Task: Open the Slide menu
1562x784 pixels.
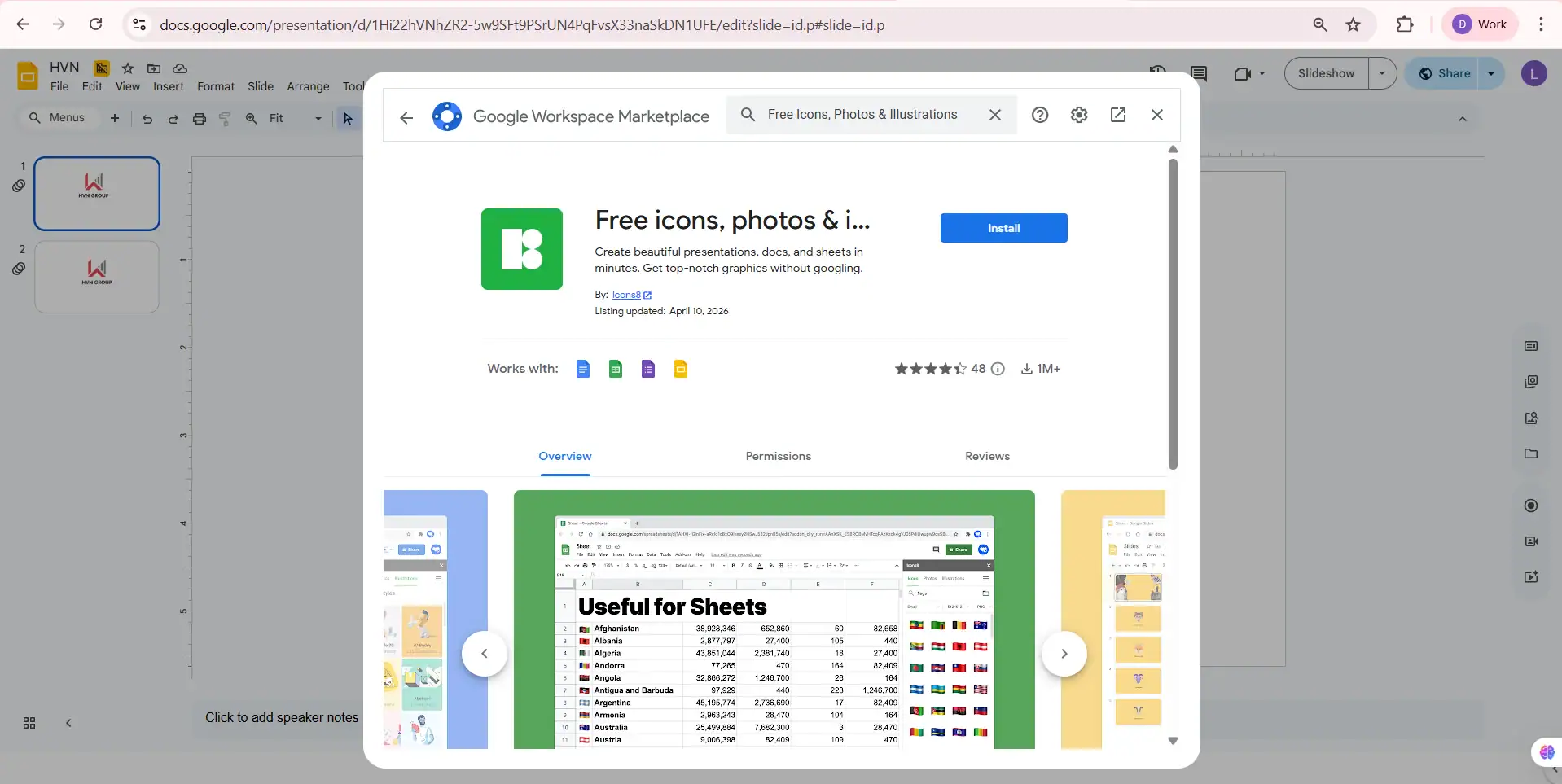Action: (x=260, y=86)
